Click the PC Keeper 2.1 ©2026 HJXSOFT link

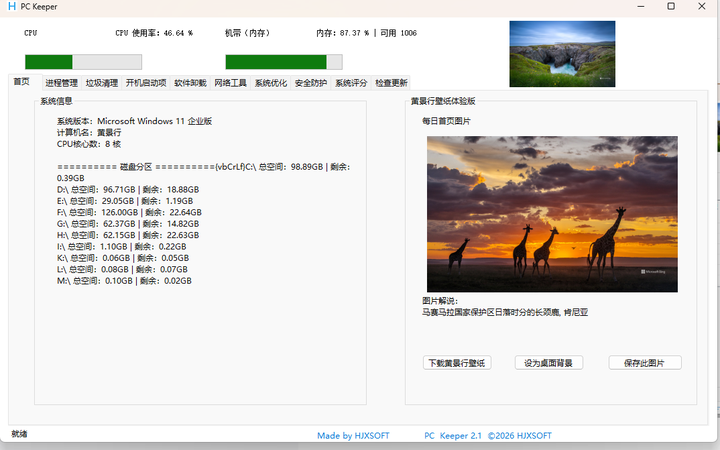tap(488, 436)
